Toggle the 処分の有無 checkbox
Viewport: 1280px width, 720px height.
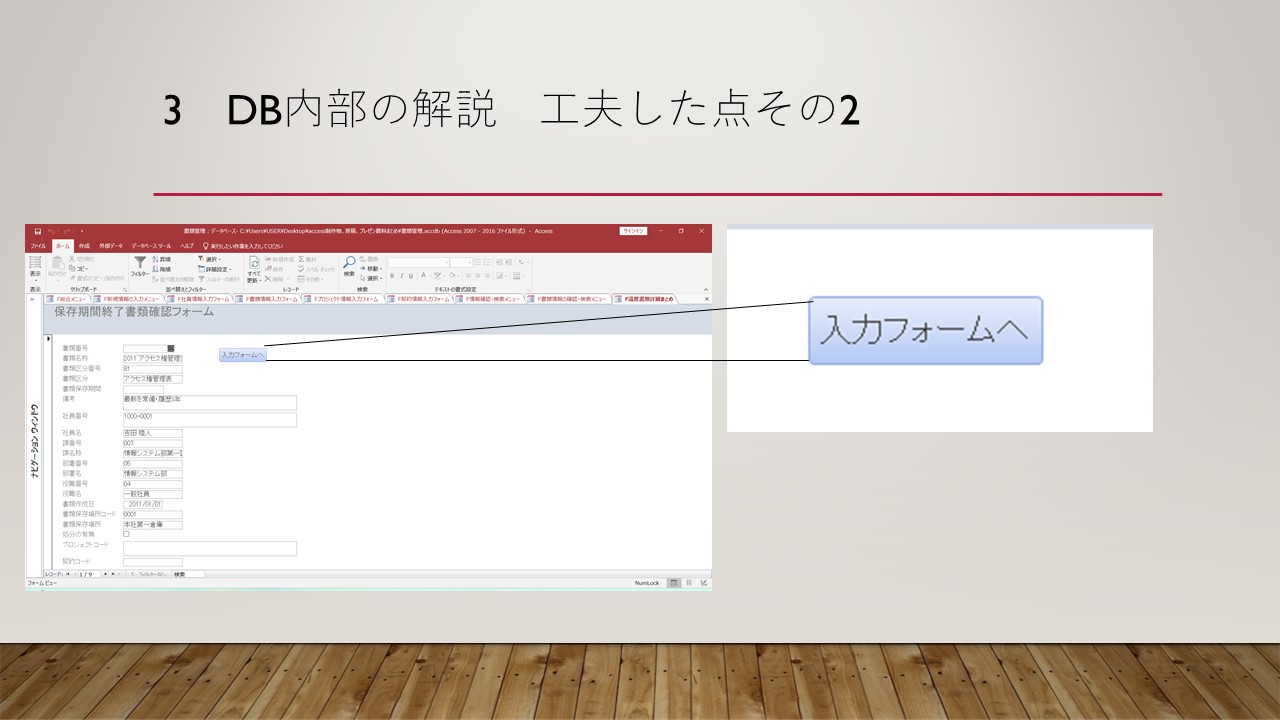(126, 534)
